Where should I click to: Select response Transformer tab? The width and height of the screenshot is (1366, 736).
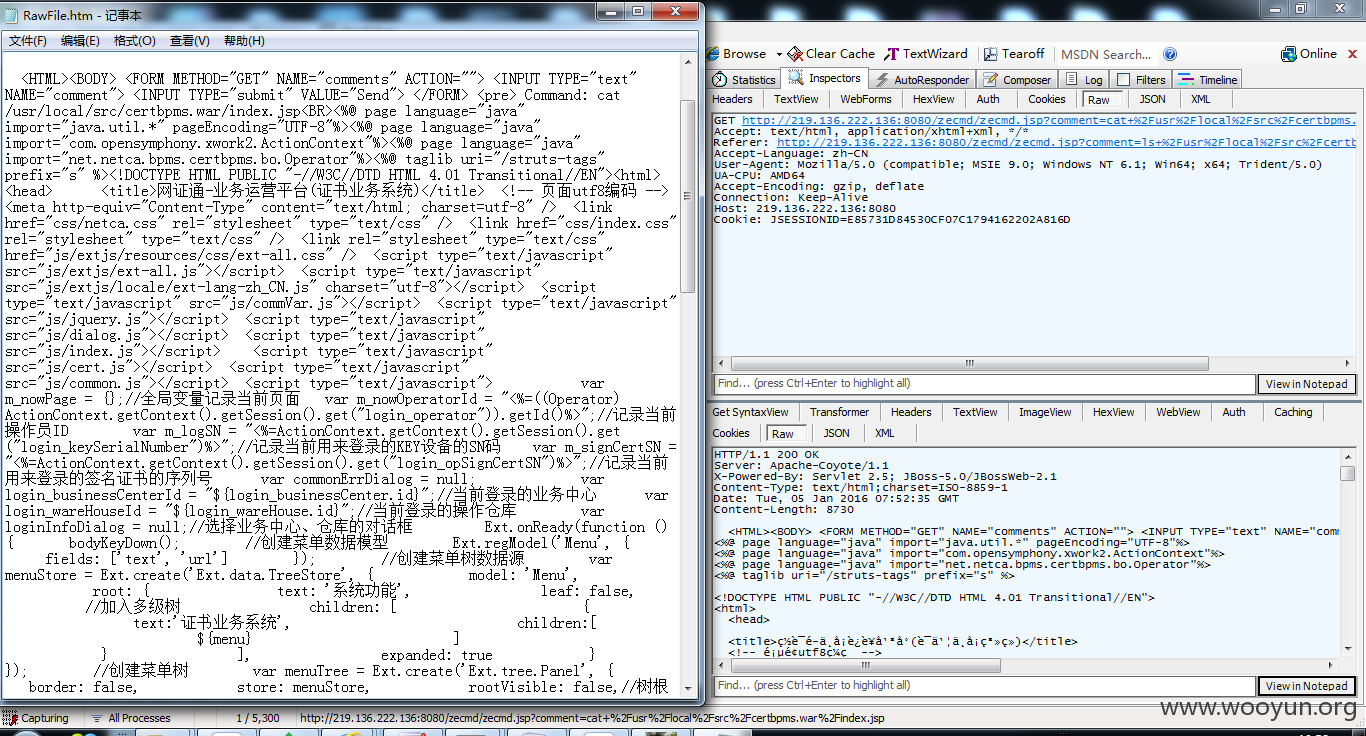click(x=839, y=412)
